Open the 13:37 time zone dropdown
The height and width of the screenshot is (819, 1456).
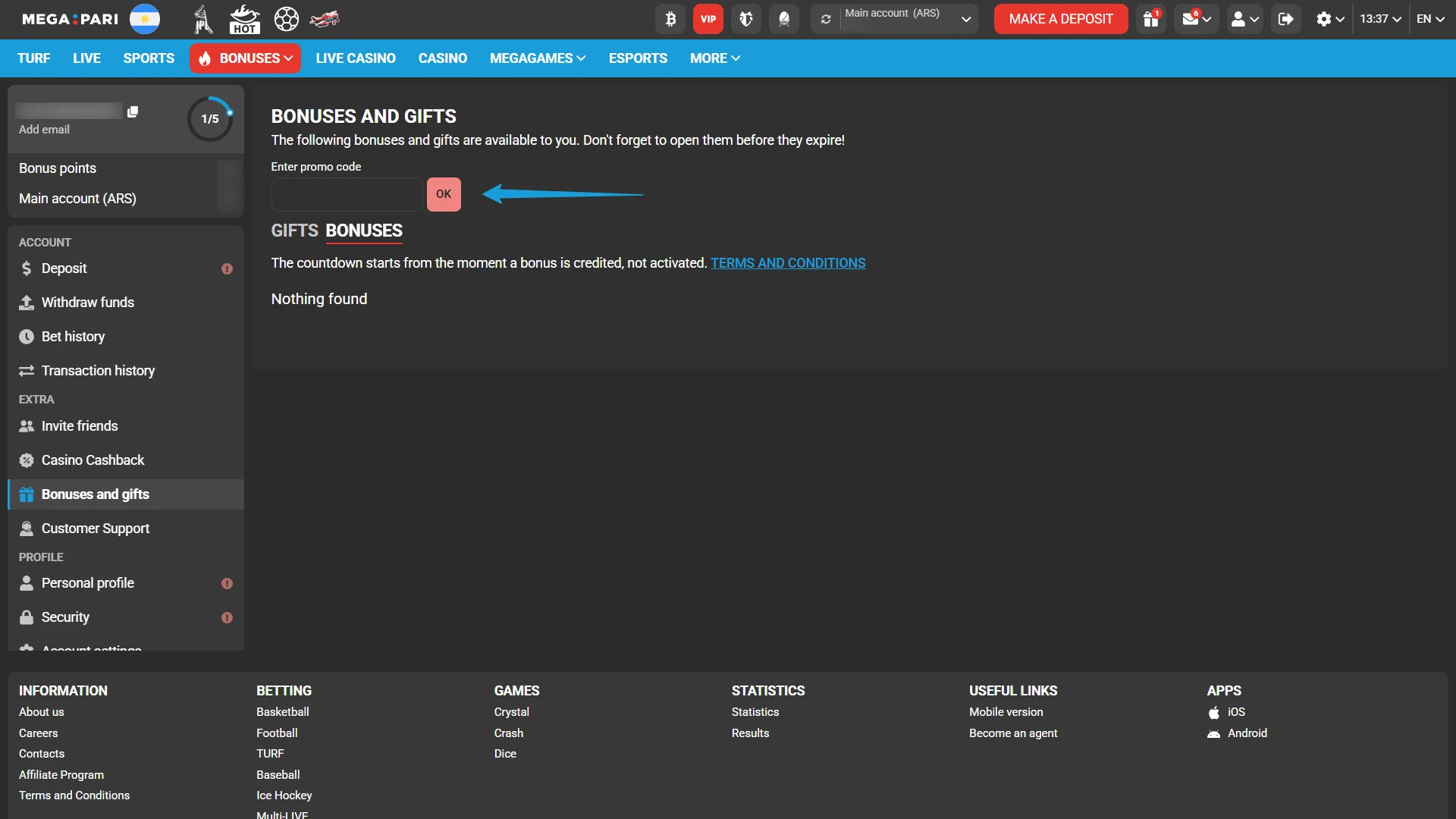pos(1379,19)
